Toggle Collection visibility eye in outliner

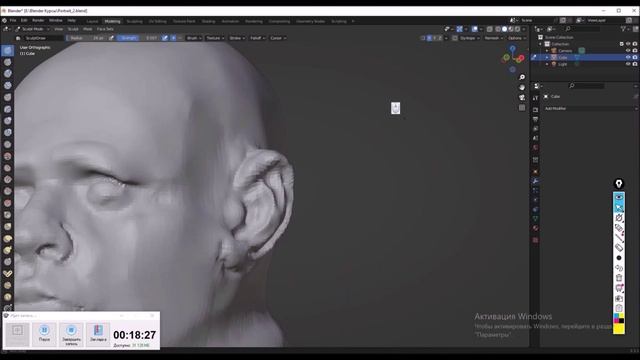tap(628, 44)
